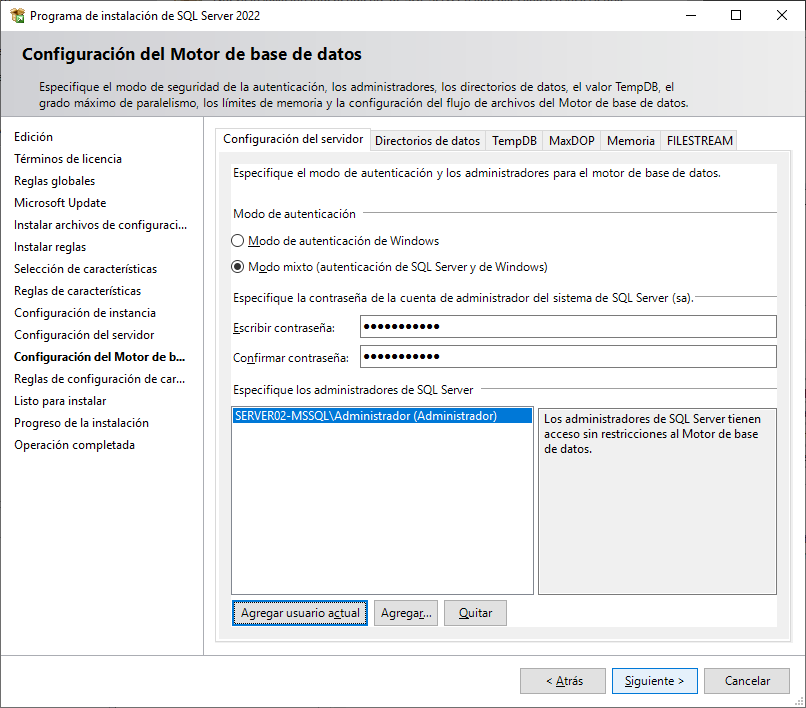Click Configuración del servidor sidebar step
This screenshot has width=806, height=708.
[x=84, y=335]
